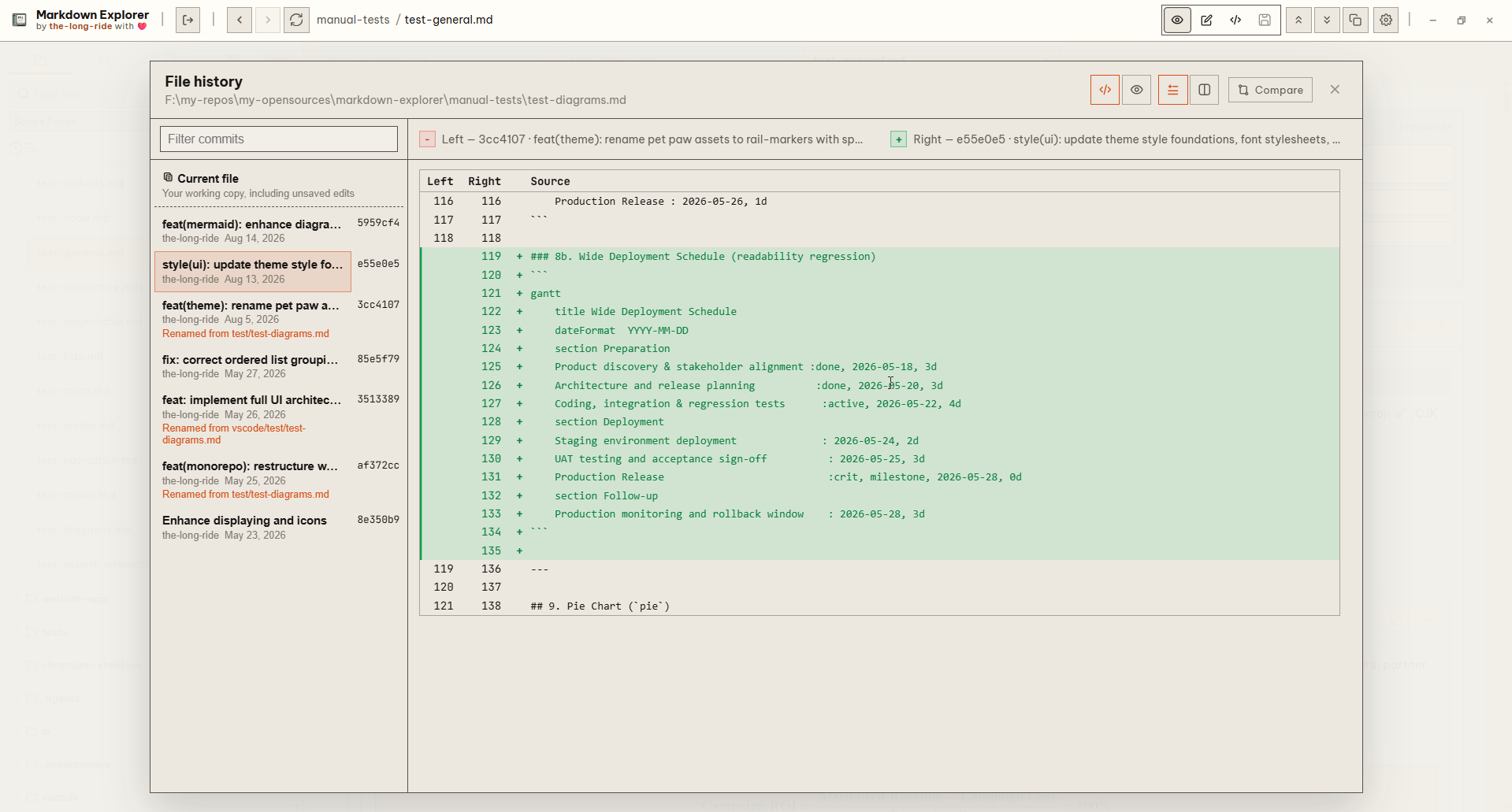
Task: Select commit feat(theme) rename pet paw 3cc4107
Action: (x=279, y=319)
